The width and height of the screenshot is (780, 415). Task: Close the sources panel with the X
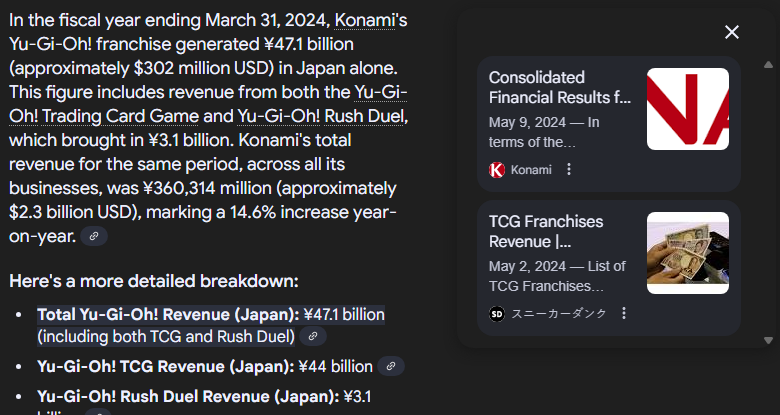[732, 32]
